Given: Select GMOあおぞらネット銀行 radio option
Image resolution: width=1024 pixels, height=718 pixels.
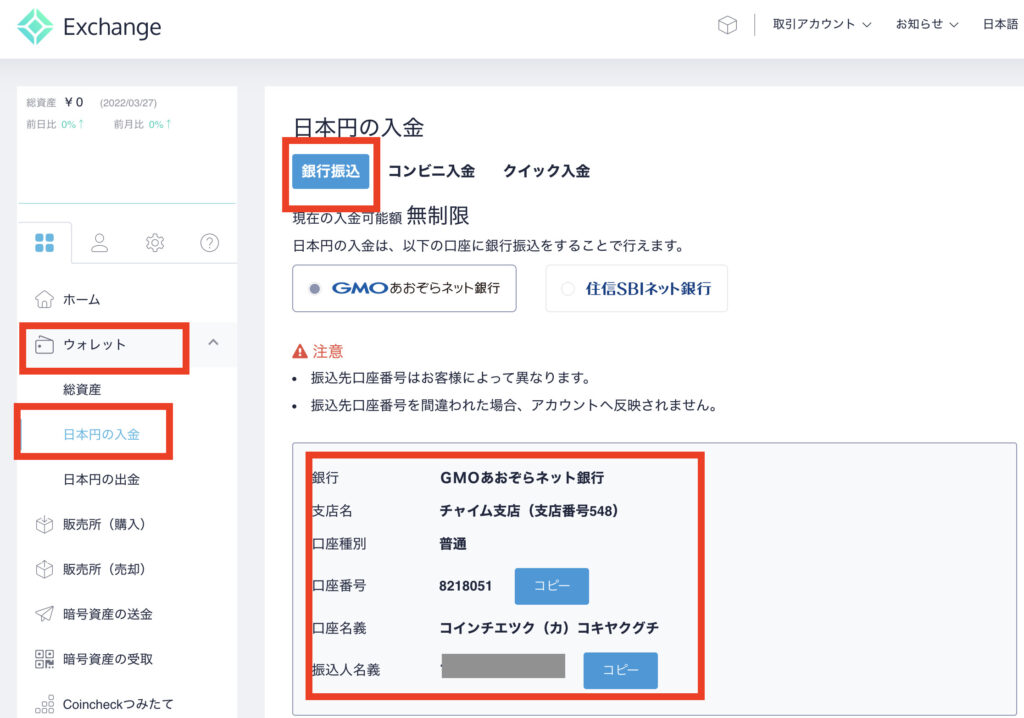Looking at the screenshot, I should click(404, 288).
